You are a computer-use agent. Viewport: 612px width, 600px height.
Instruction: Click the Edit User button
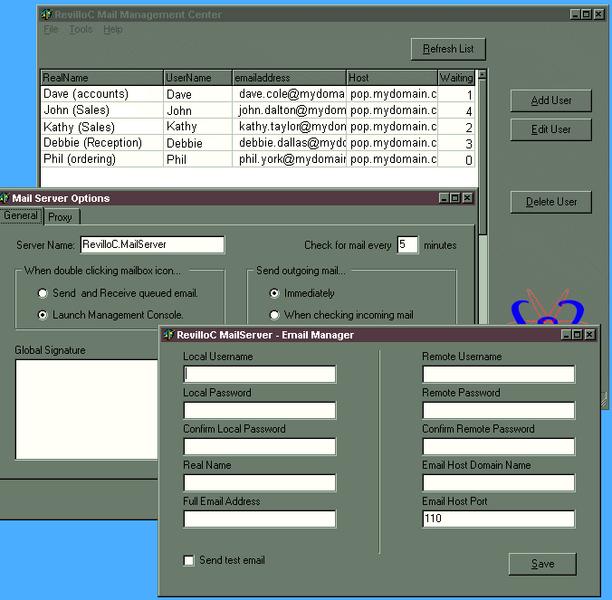[551, 129]
